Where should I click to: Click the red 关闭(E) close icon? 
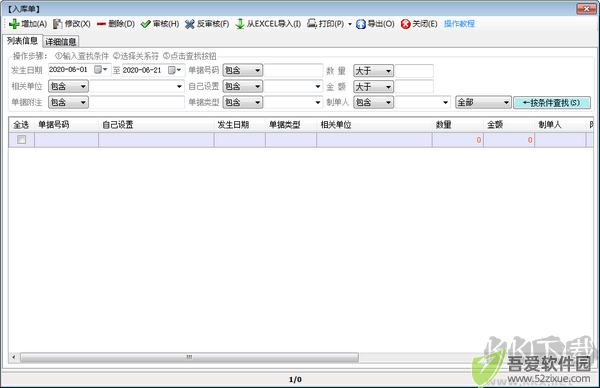pos(406,24)
